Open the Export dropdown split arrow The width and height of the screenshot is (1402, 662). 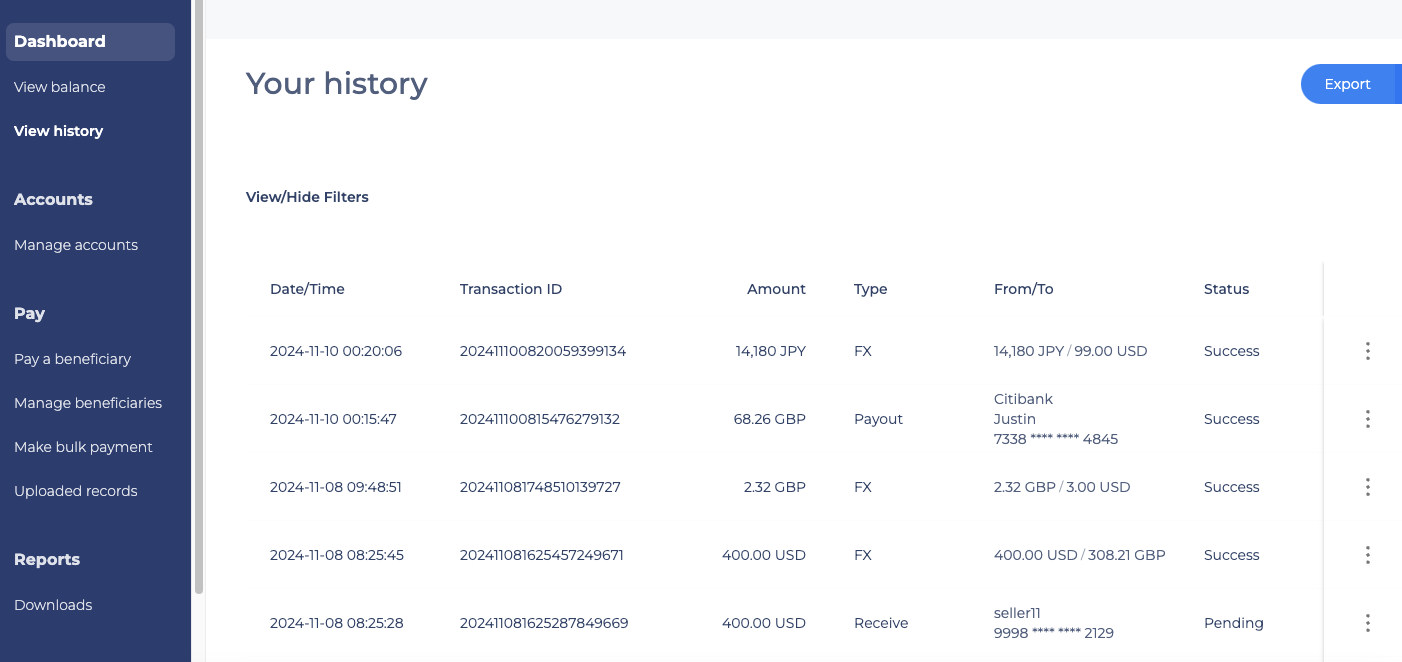coord(1398,84)
